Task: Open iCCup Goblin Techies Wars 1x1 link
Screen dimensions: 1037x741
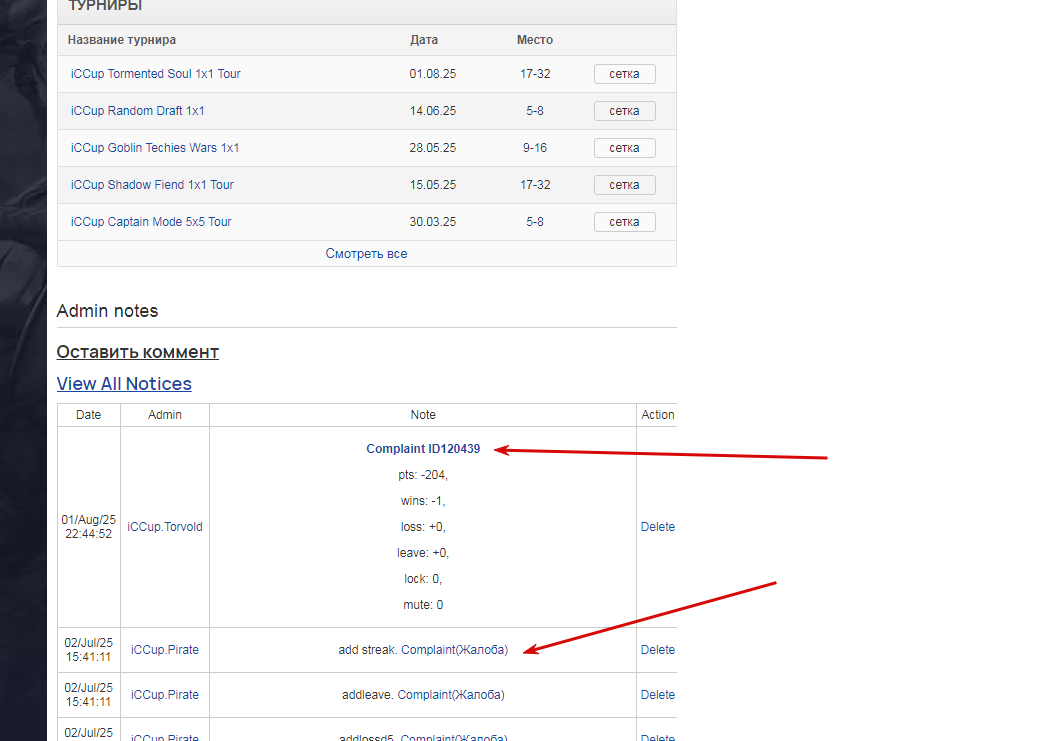Action: 155,148
